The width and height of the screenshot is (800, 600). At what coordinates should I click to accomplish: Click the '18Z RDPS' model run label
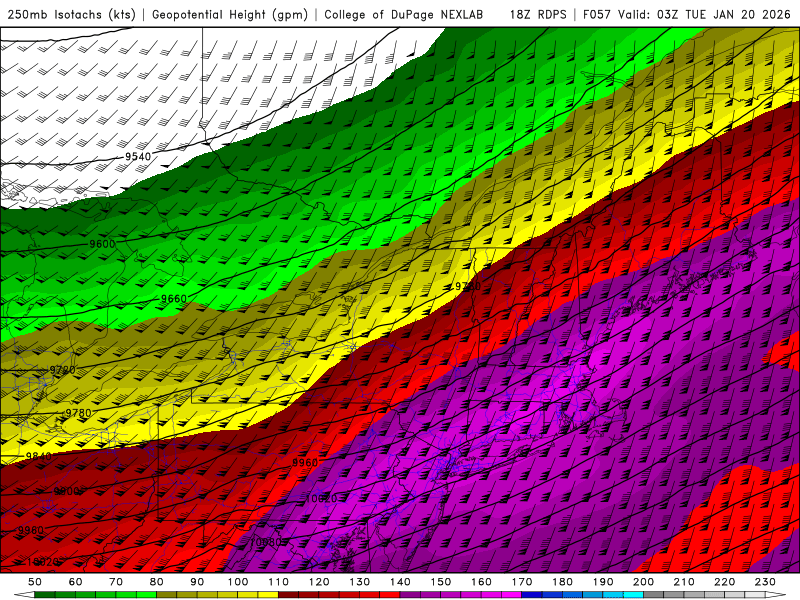[x=538, y=14]
